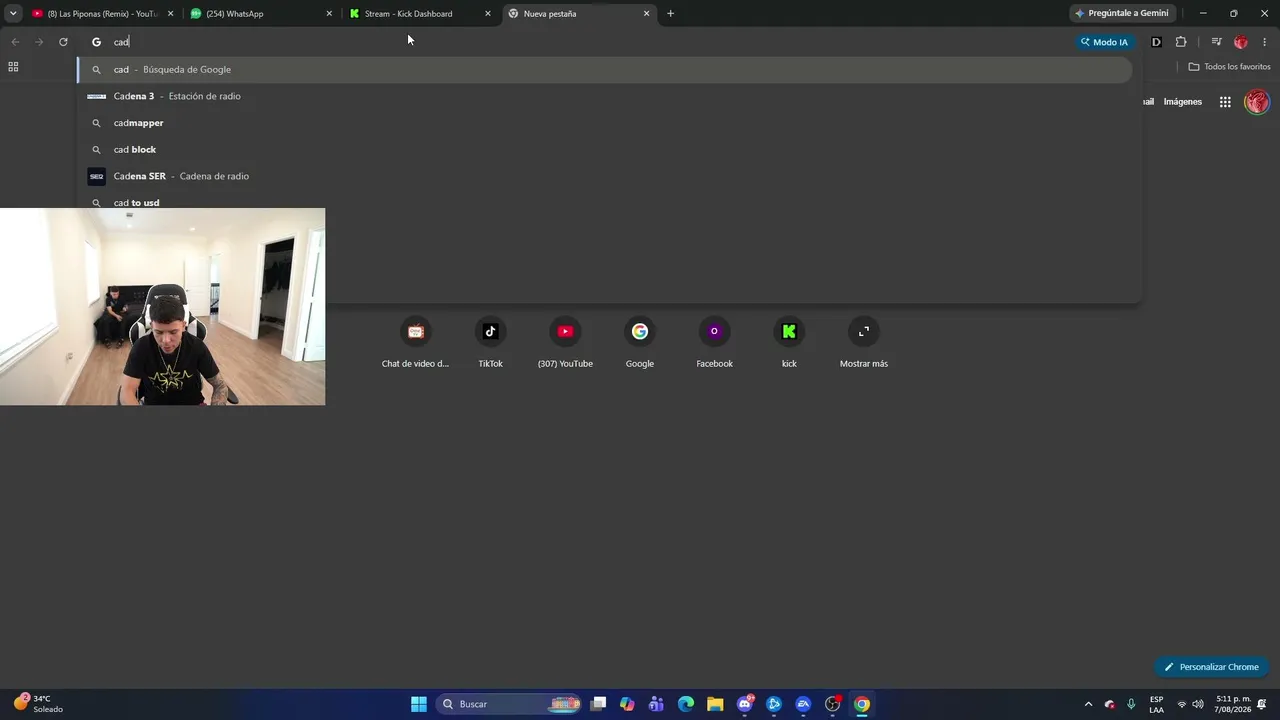Switch to the WhatsApp tab

tap(259, 14)
